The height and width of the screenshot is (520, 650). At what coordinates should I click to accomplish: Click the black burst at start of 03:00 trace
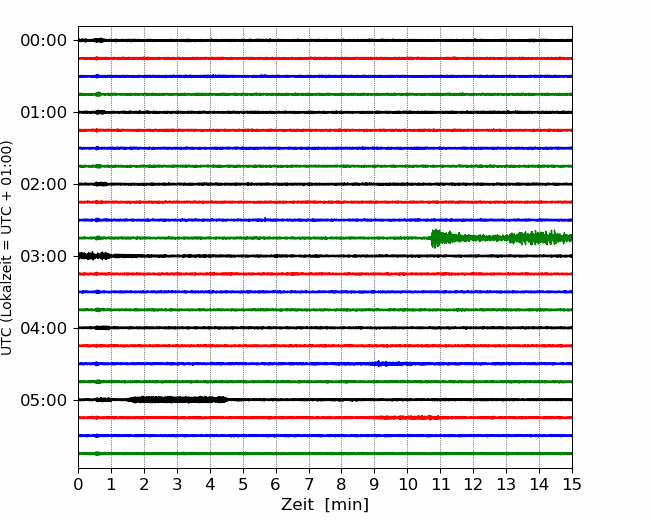point(95,256)
